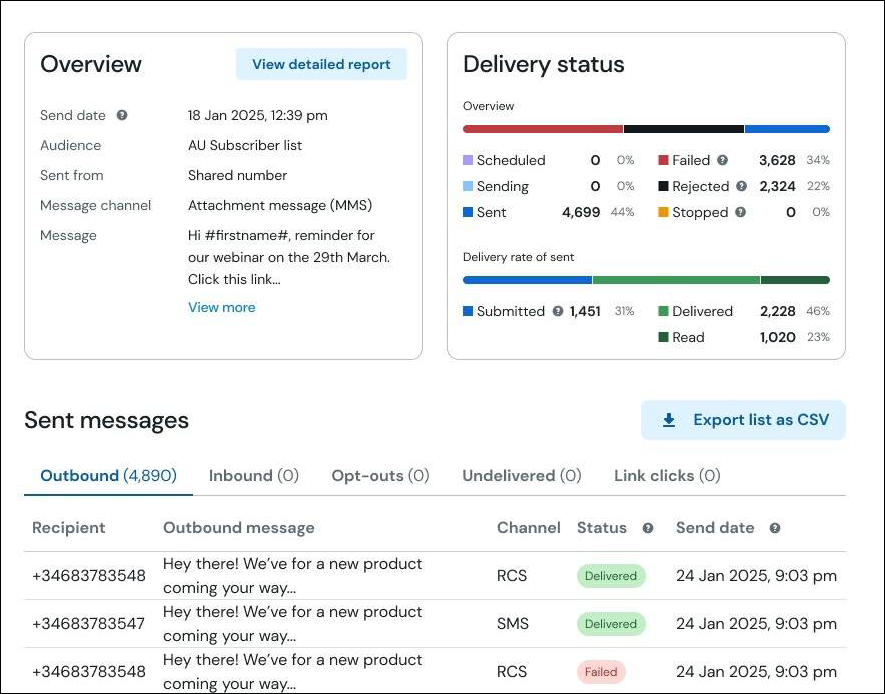This screenshot has height=694, width=885.
Task: Click the download icon in Export button
Action: 669,420
